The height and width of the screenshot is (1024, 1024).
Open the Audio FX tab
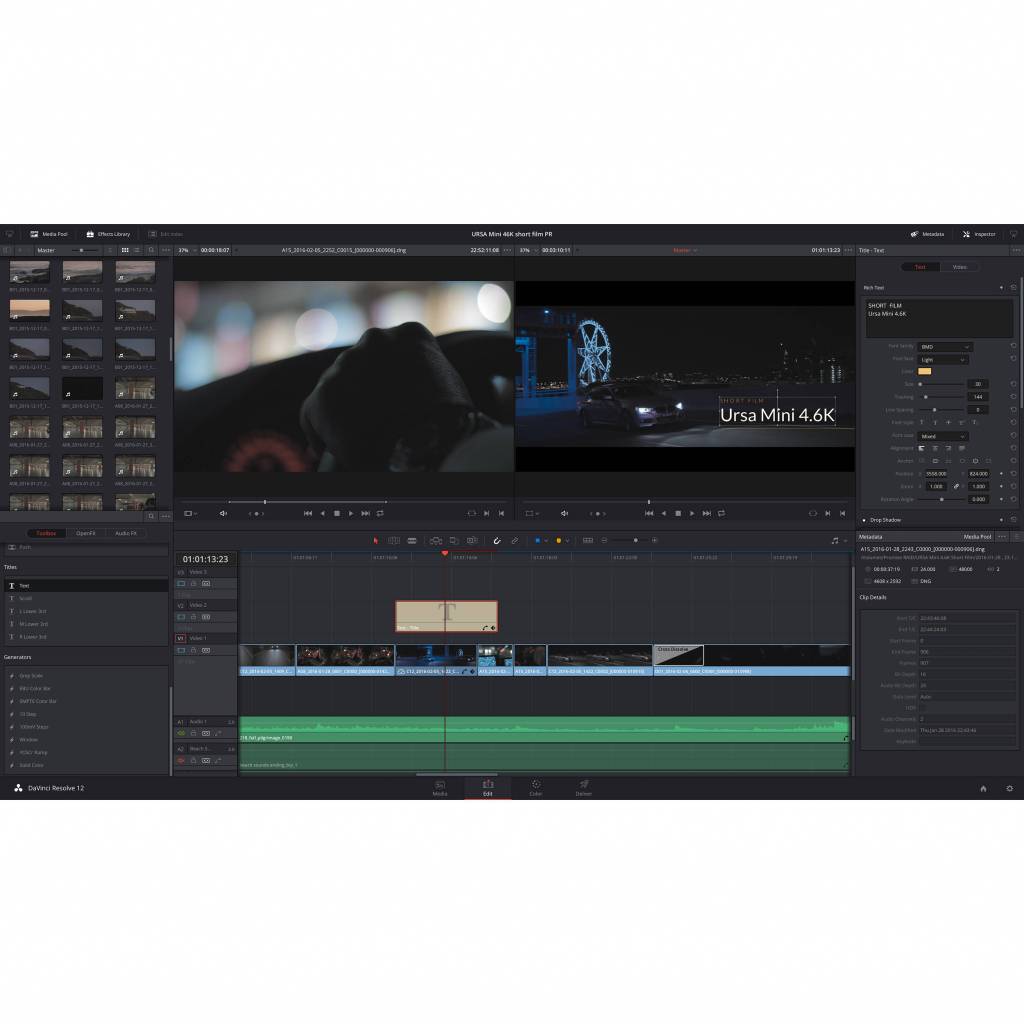pyautogui.click(x=126, y=534)
